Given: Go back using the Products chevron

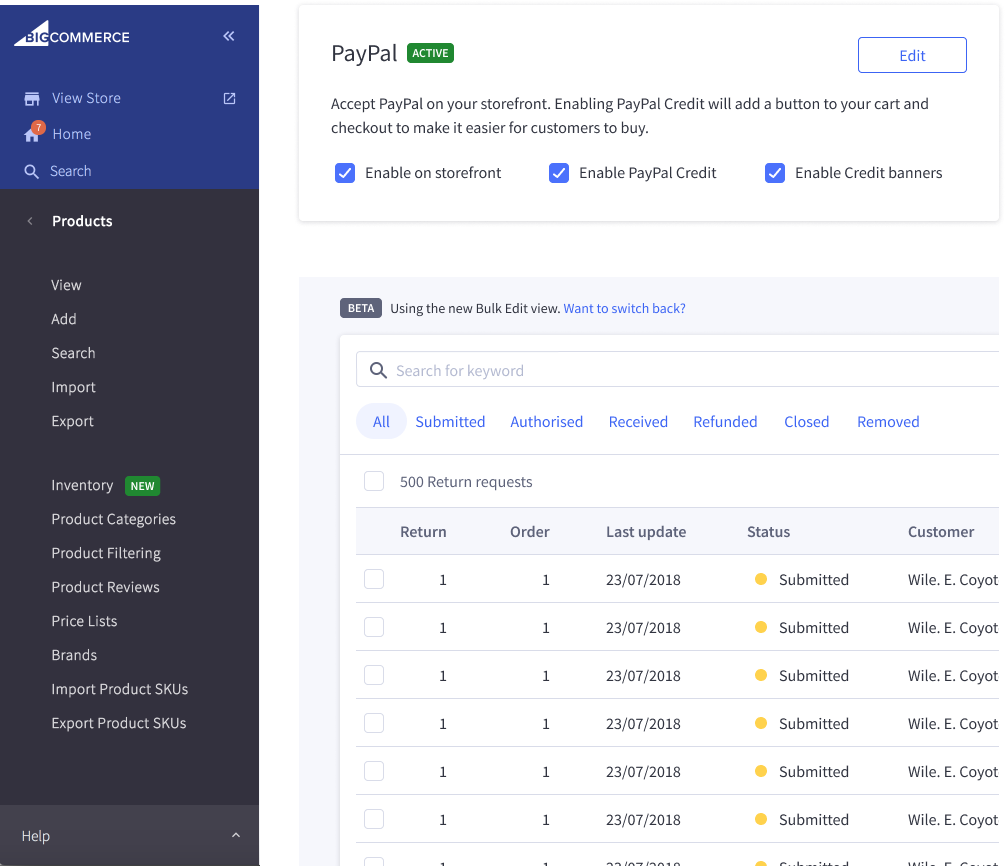Looking at the screenshot, I should pos(29,221).
